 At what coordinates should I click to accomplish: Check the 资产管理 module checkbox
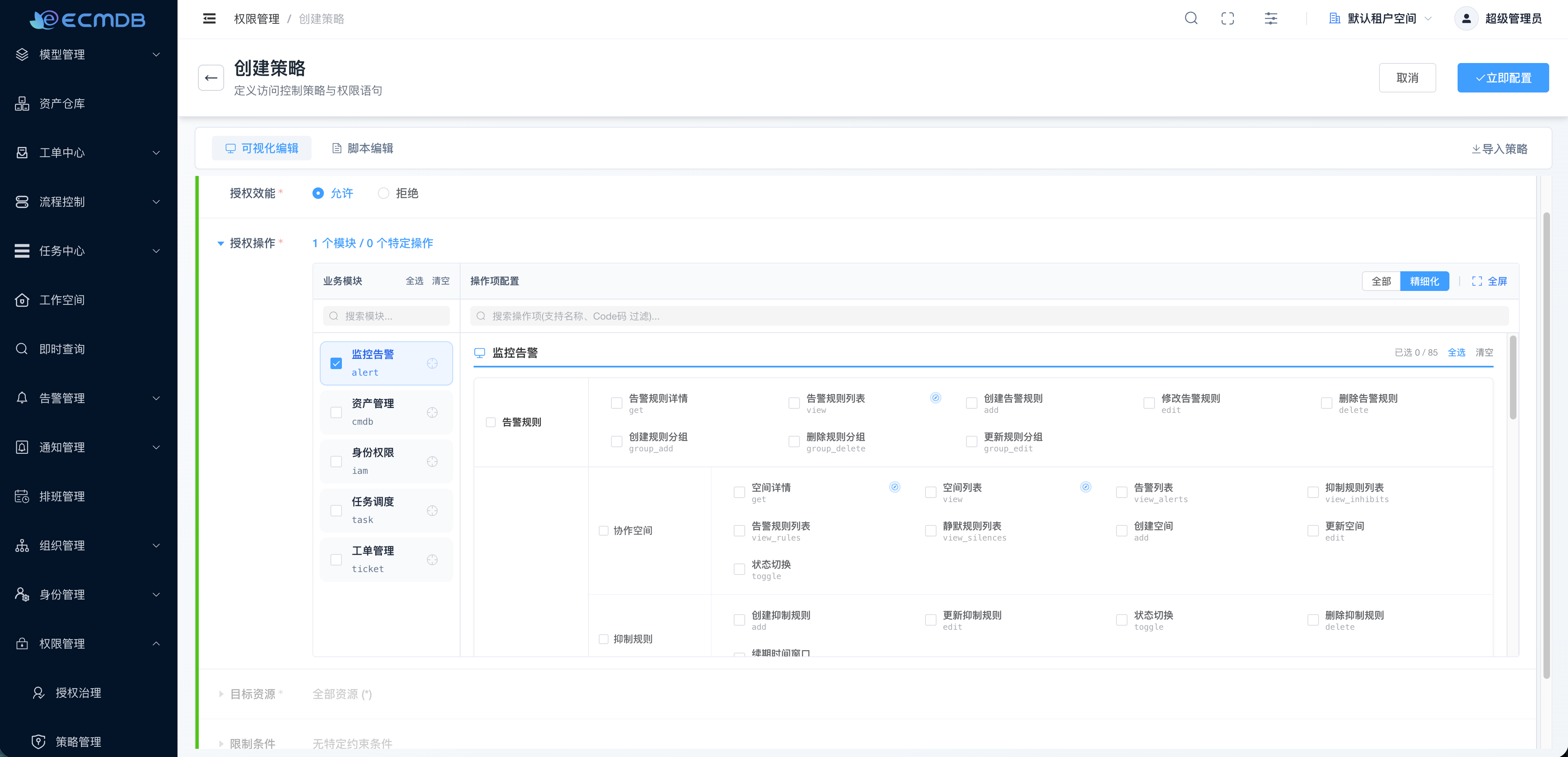tap(336, 413)
